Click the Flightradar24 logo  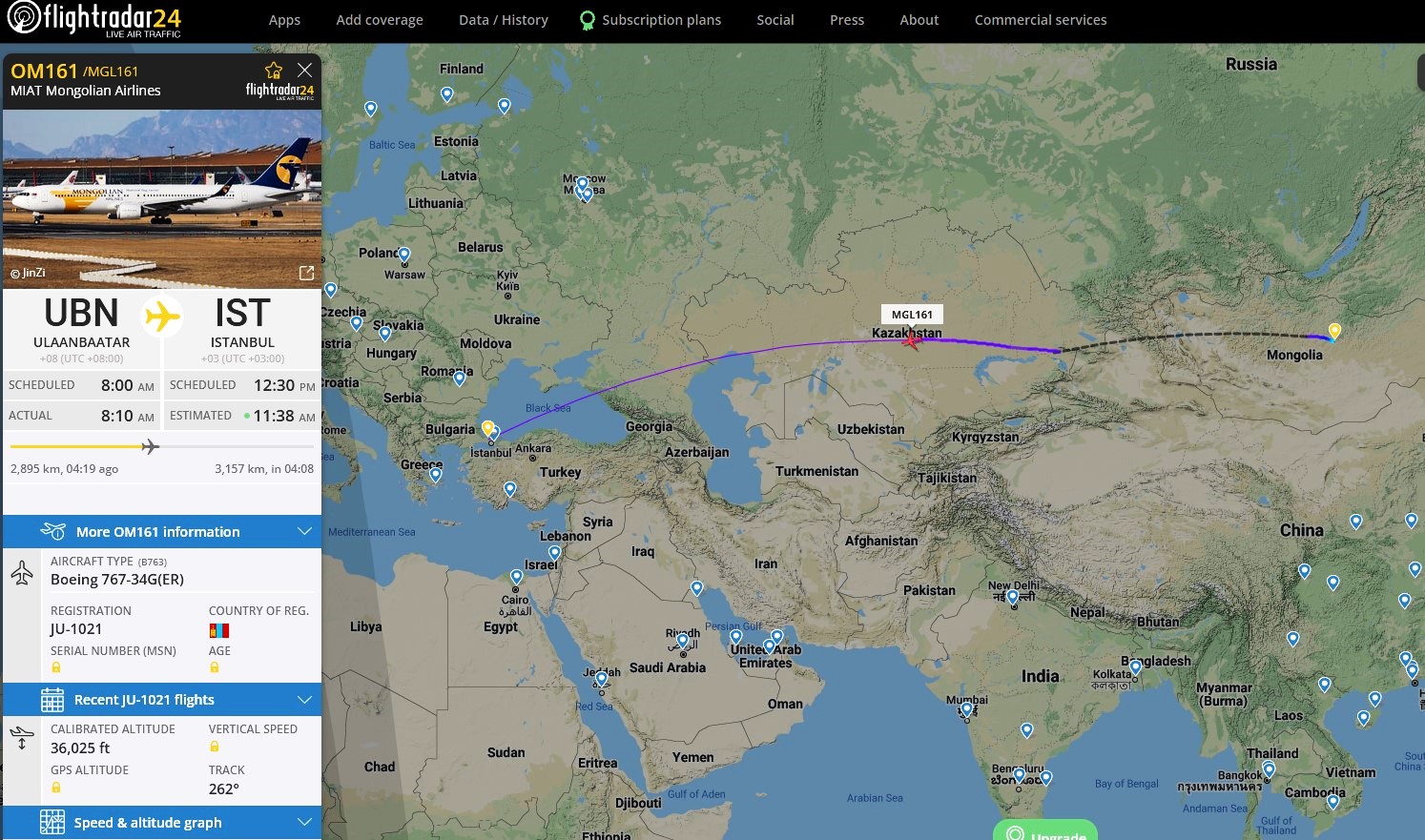point(93,20)
